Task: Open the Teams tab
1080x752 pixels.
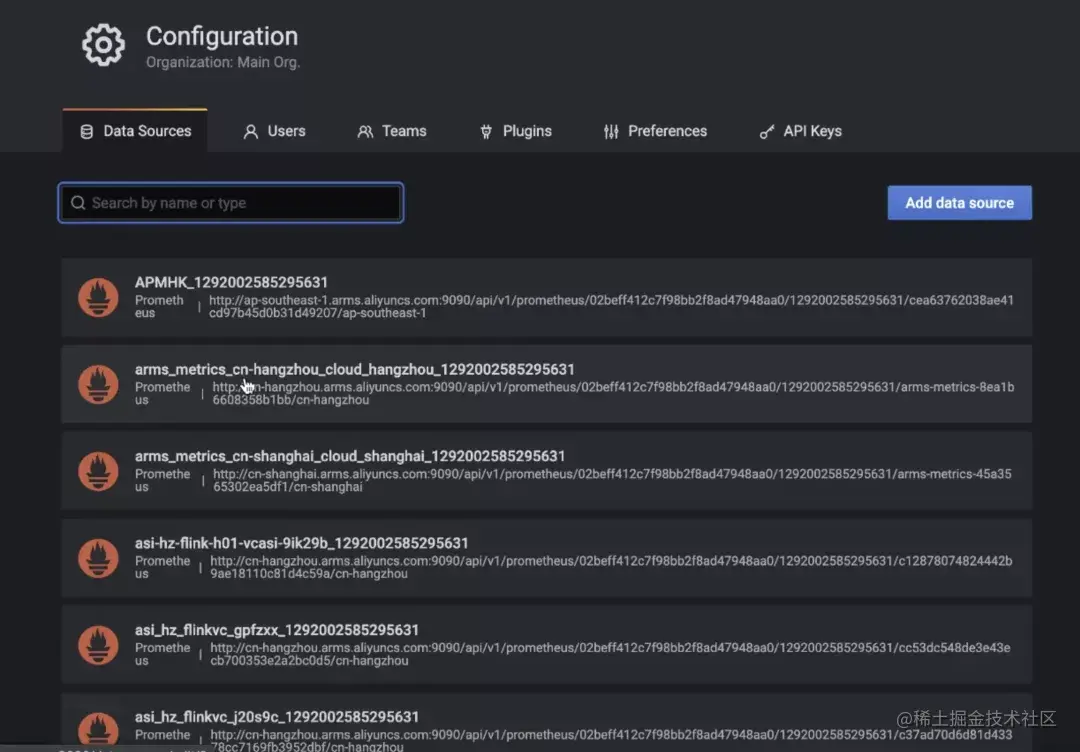Action: pyautogui.click(x=392, y=131)
